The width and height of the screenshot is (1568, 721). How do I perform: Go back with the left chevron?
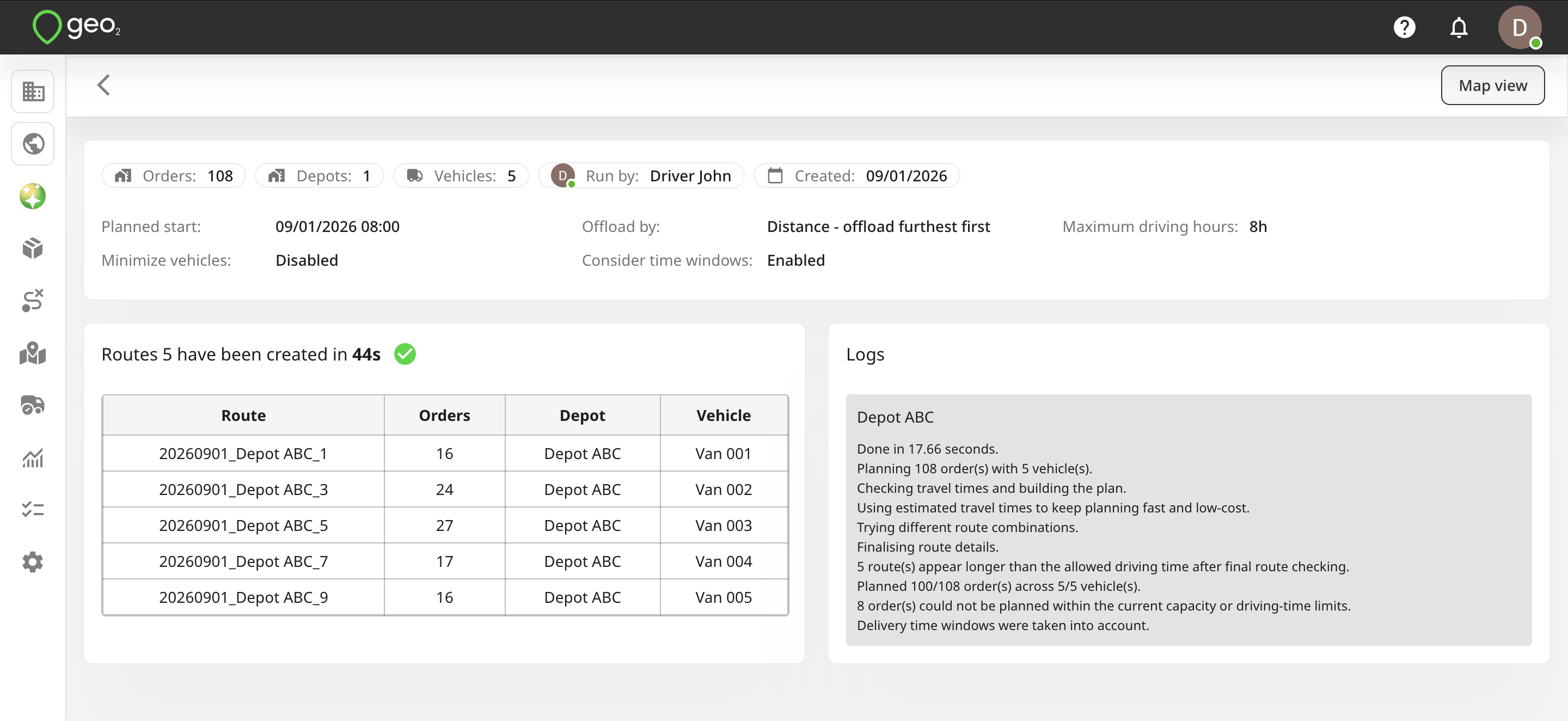[x=104, y=85]
